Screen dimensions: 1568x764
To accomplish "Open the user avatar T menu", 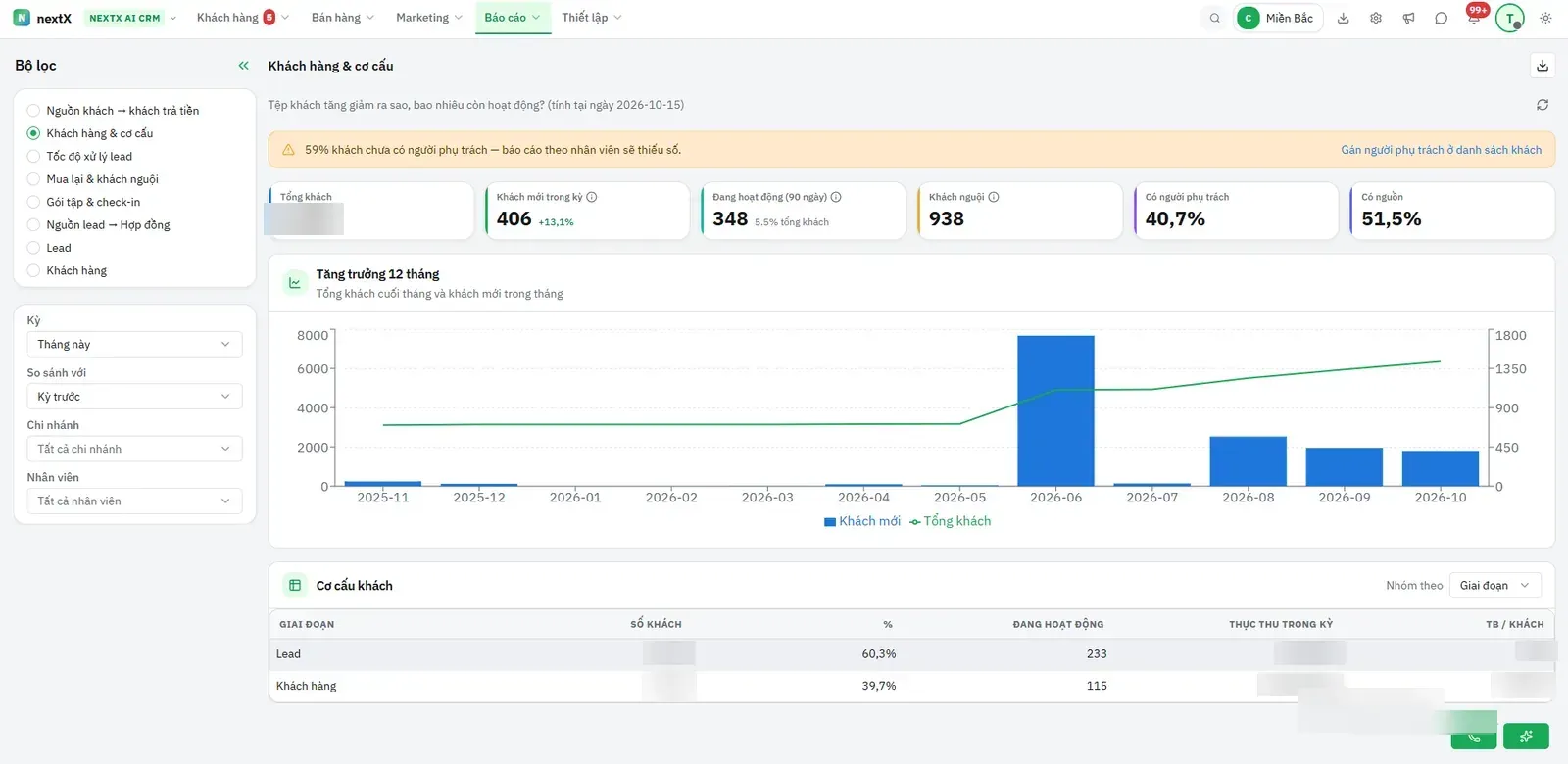I will click(1510, 18).
